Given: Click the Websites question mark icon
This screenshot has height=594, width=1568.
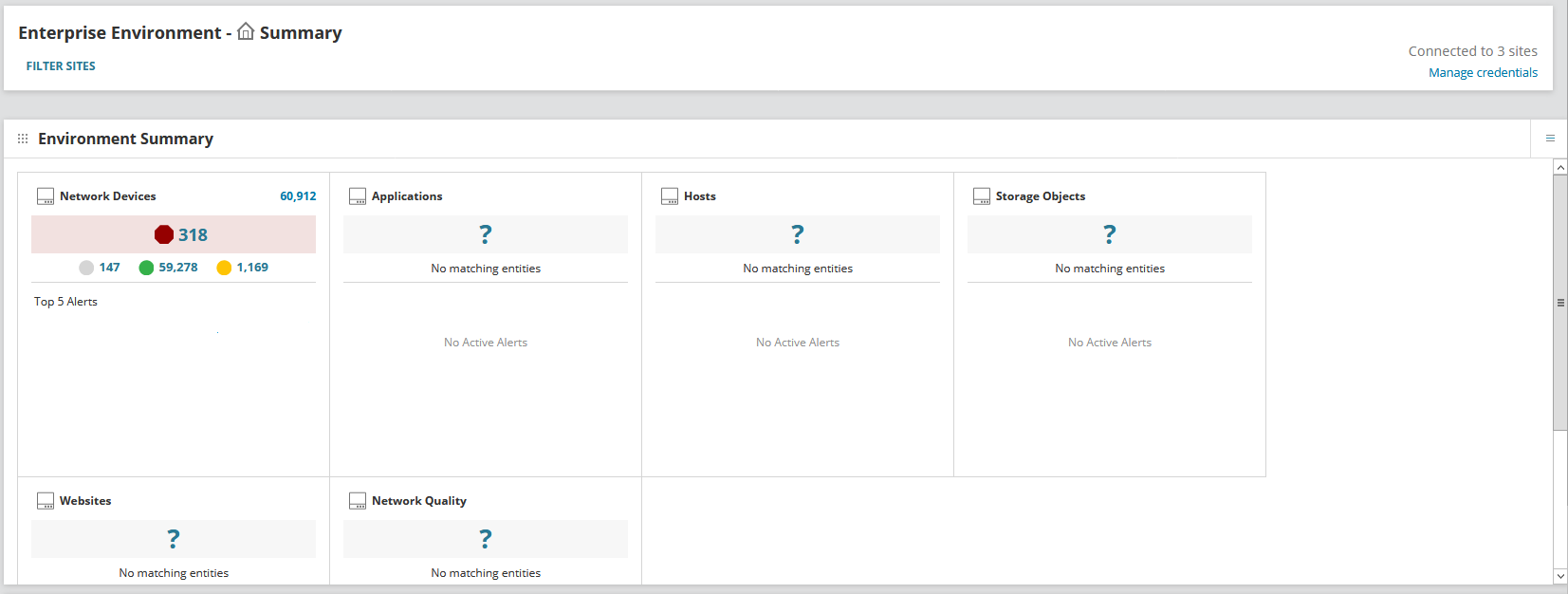Looking at the screenshot, I should [174, 539].
